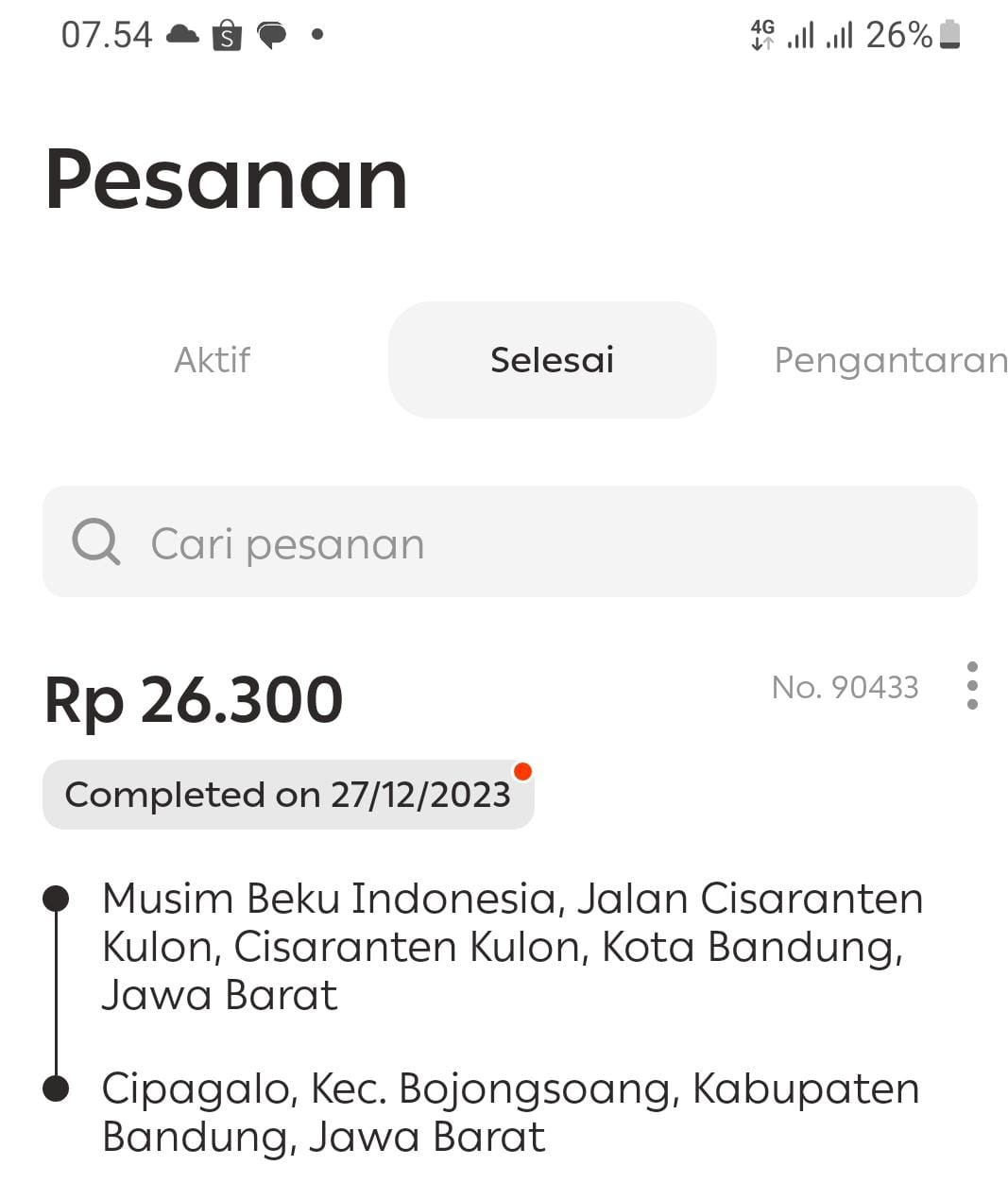This screenshot has width=1008, height=1200.
Task: Tap the Completed on 27/12/2023 status badge
Action: point(288,795)
